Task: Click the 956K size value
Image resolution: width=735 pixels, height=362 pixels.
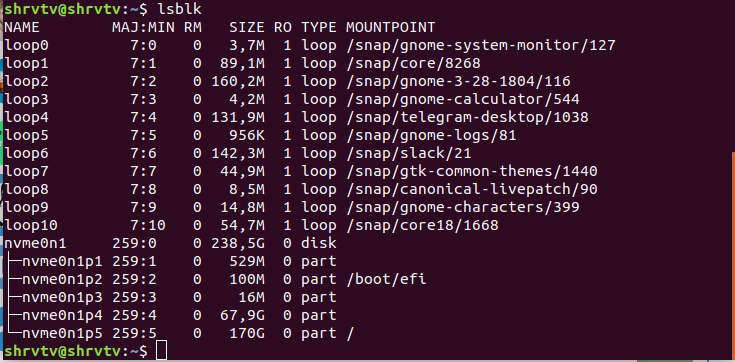Action: click(x=247, y=136)
